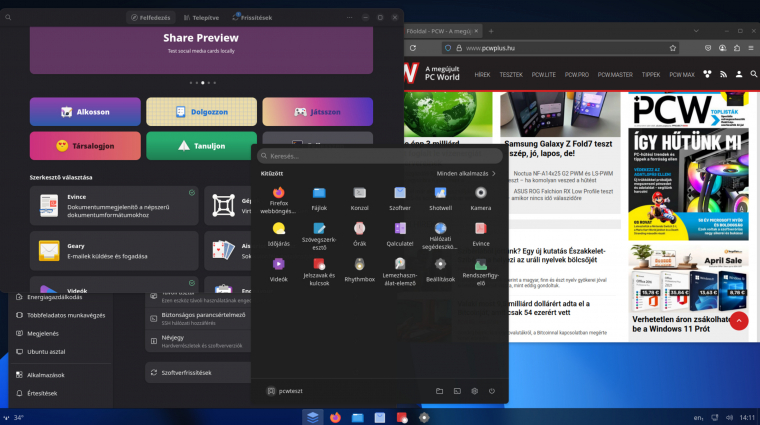Open the user account icon on PC World
760x425 pixels.
(739, 74)
